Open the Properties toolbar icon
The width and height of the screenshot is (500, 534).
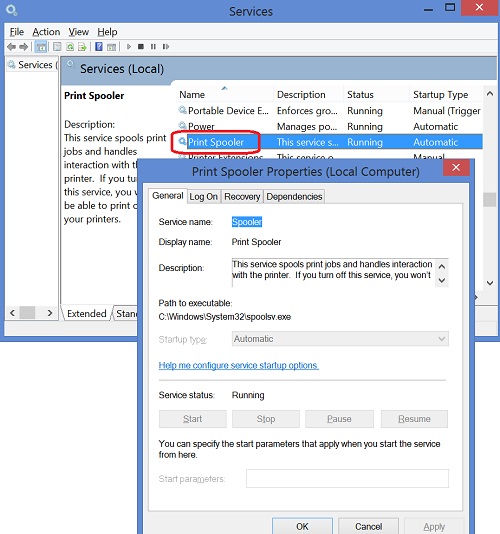click(x=57, y=47)
